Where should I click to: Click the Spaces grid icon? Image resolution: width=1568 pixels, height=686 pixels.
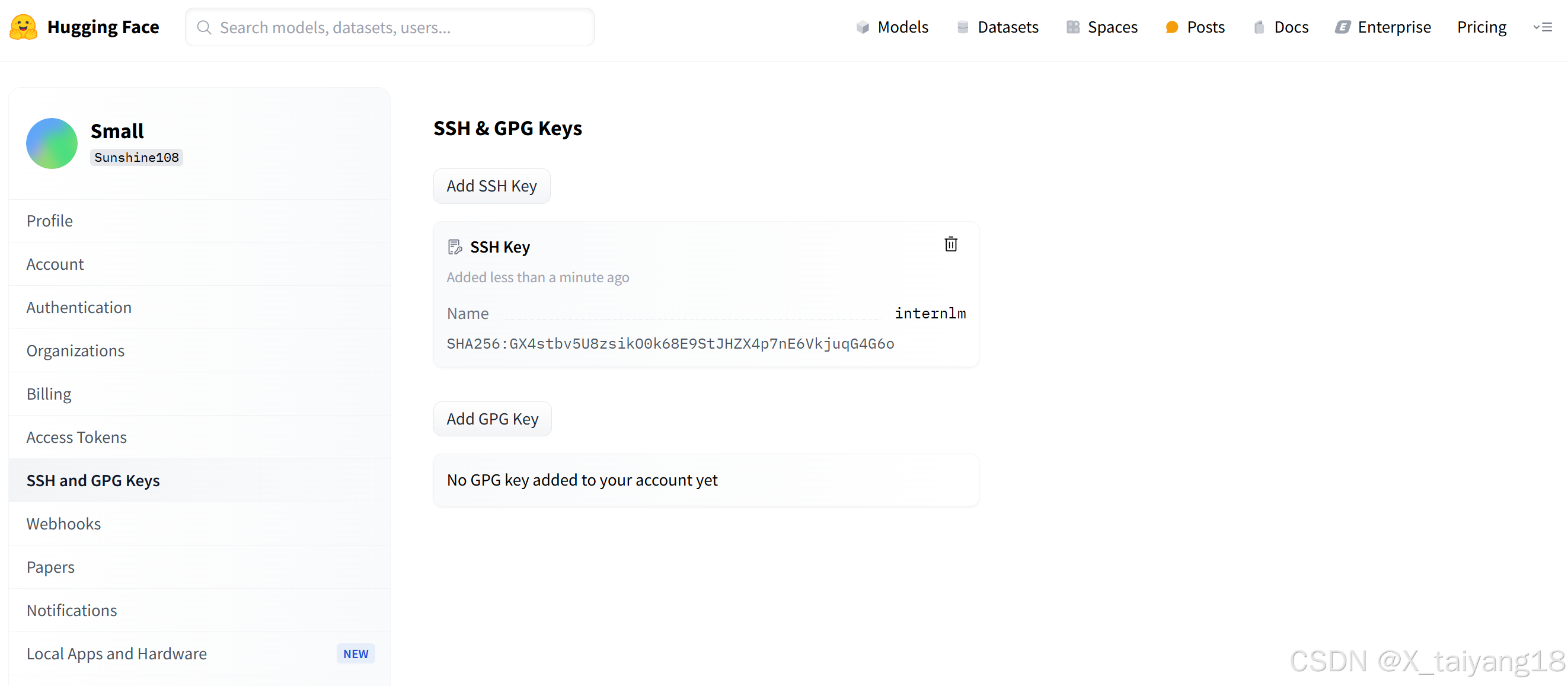click(x=1072, y=27)
